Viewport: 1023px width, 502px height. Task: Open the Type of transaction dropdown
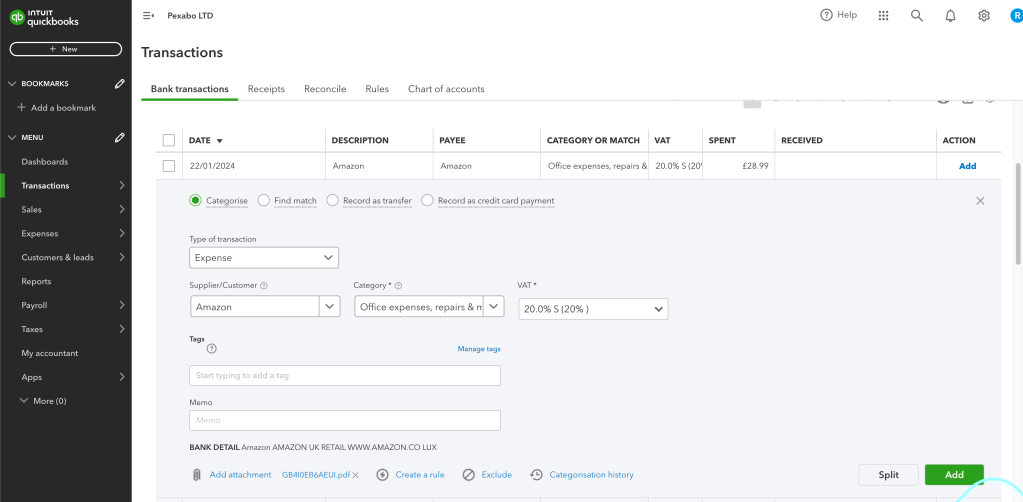coord(264,258)
